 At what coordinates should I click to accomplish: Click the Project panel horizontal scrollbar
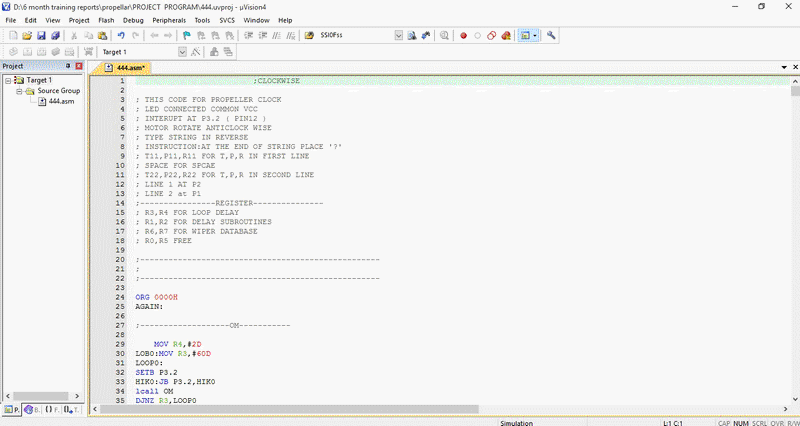pyautogui.click(x=42, y=396)
